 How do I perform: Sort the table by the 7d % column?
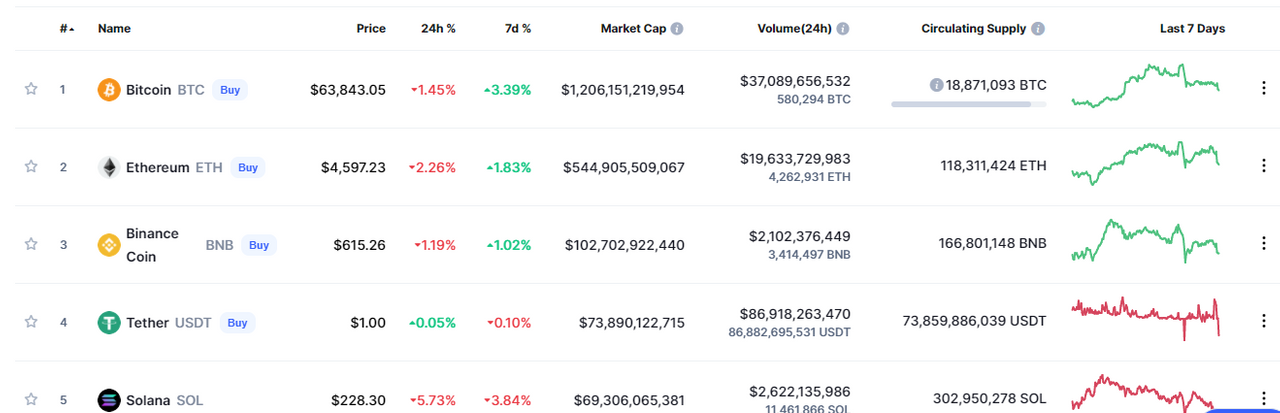click(518, 29)
